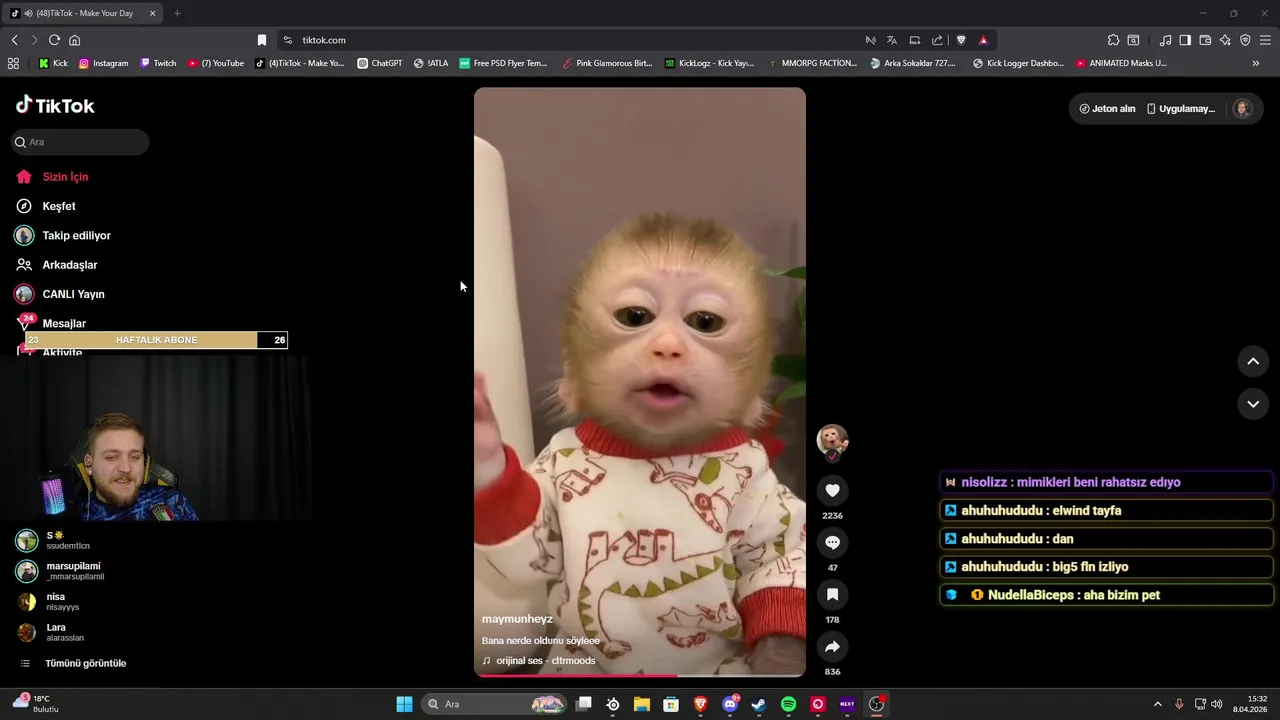Expand following list with Tümünü görüntüle
Image resolution: width=1280 pixels, height=720 pixels.
85,663
